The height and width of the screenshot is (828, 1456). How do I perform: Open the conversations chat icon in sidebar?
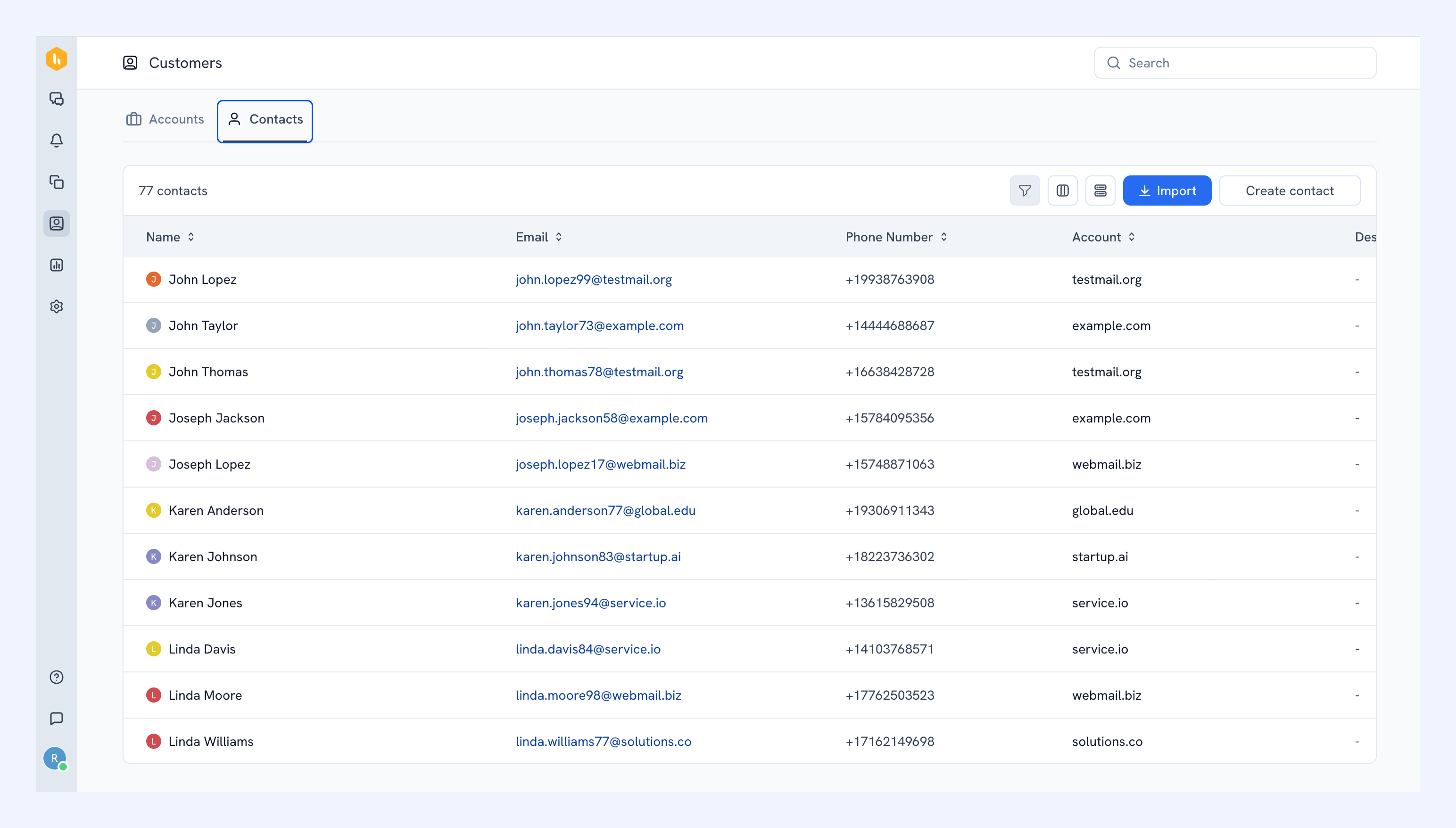tap(56, 99)
